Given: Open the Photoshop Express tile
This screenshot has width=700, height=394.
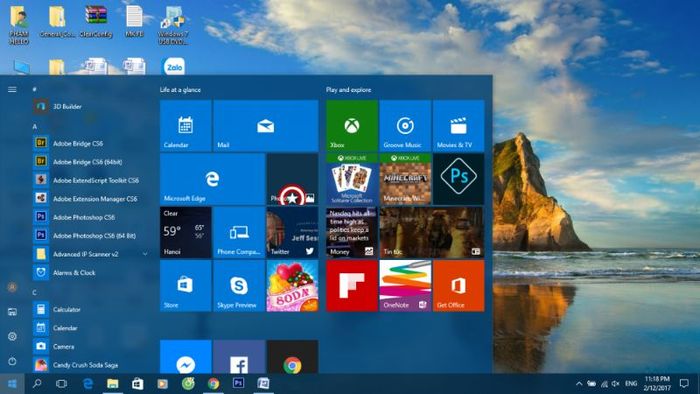Looking at the screenshot, I should point(458,179).
